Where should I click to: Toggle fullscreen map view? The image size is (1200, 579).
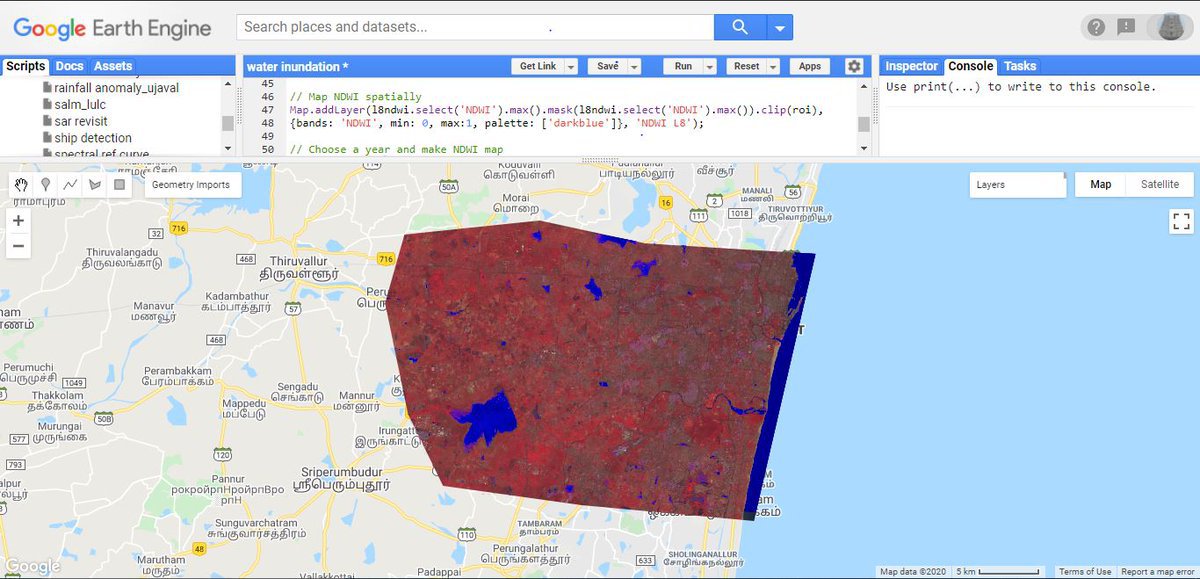coord(1180,222)
